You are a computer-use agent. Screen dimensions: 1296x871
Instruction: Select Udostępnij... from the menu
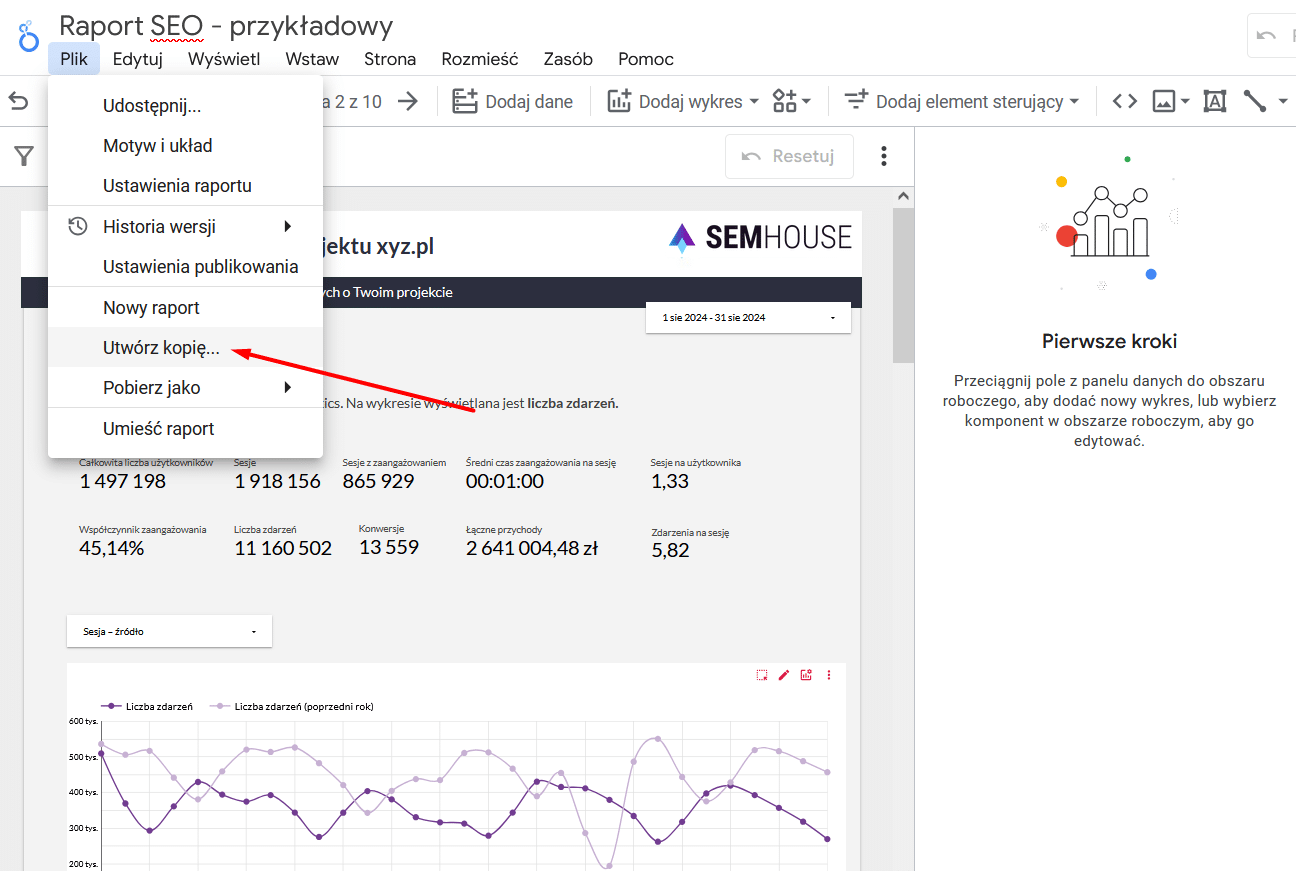(x=185, y=105)
